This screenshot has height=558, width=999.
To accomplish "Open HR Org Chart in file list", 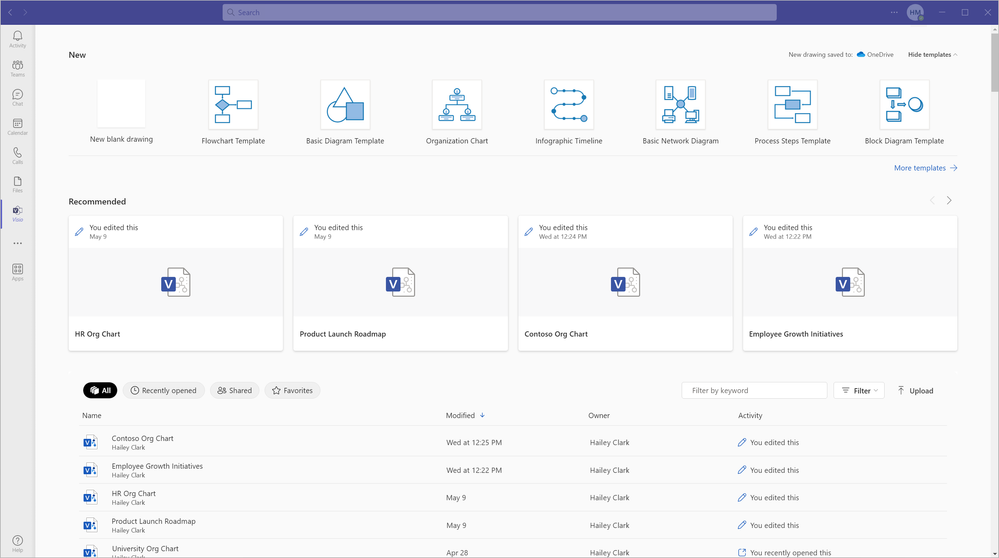I will coord(133,494).
